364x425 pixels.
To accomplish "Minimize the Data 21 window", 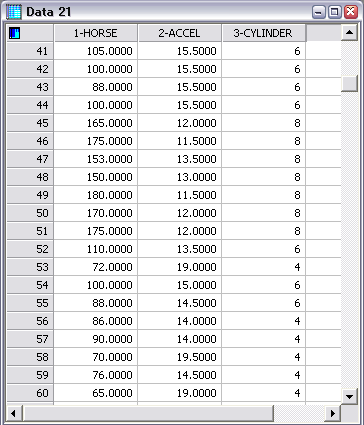I will 318,12.
